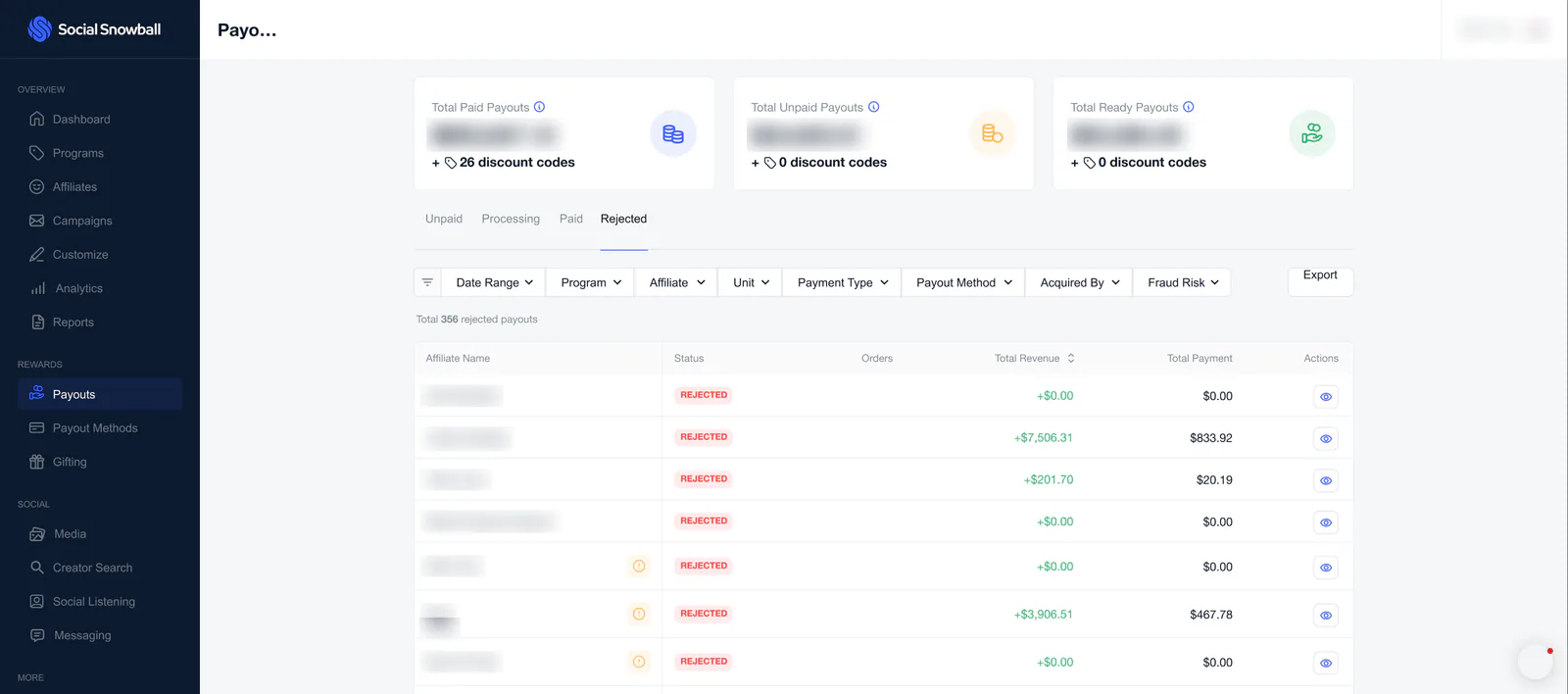Click the Status column header
The image size is (1568, 694).
689,359
